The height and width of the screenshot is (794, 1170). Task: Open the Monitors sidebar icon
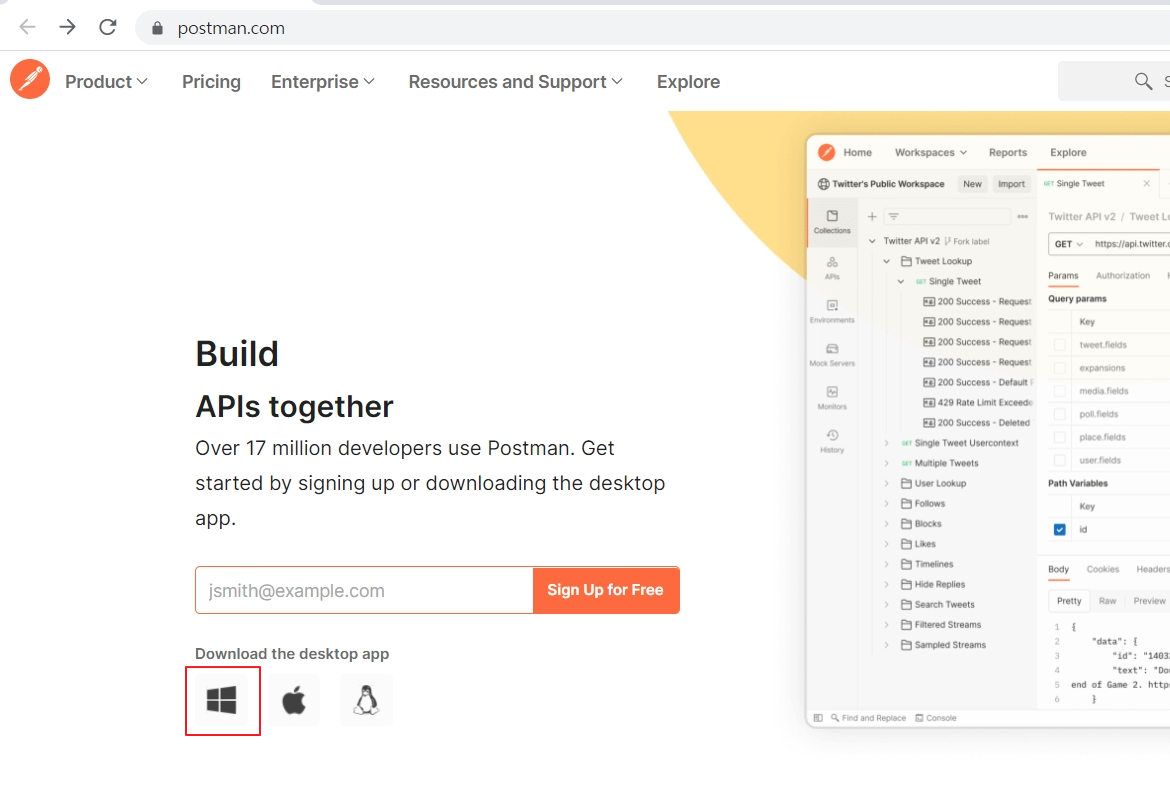[832, 398]
